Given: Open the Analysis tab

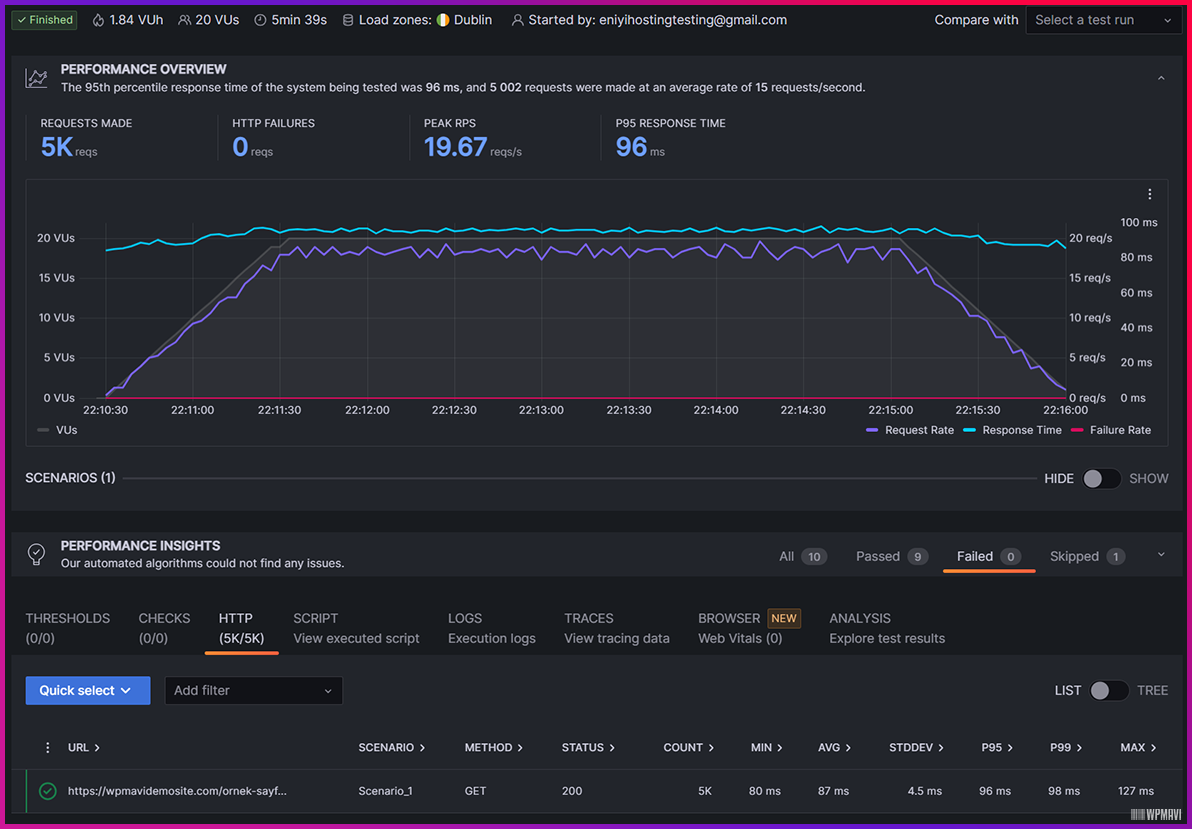Looking at the screenshot, I should point(887,628).
